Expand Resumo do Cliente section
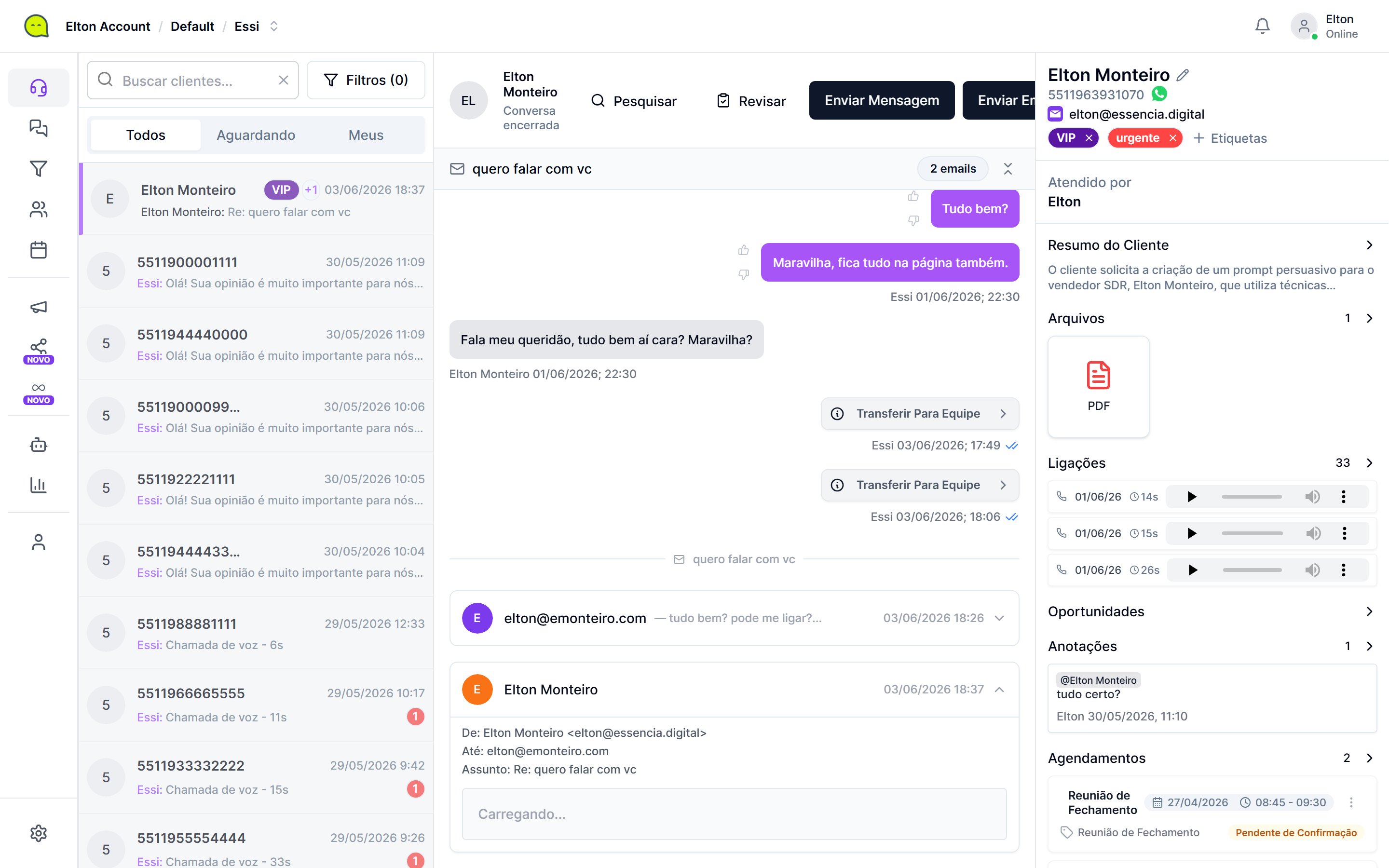 [1370, 245]
